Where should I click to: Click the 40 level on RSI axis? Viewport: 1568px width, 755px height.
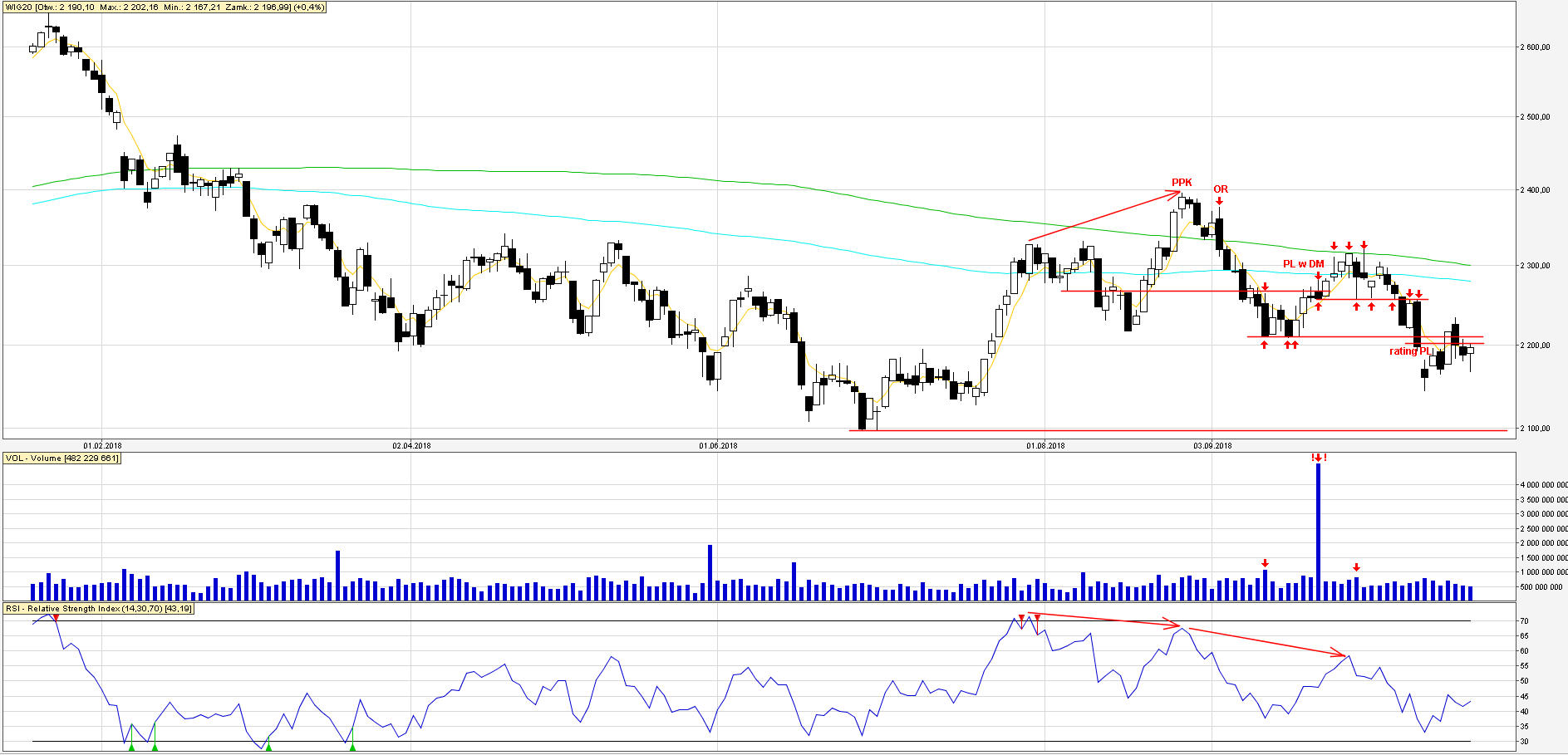coord(1525,712)
